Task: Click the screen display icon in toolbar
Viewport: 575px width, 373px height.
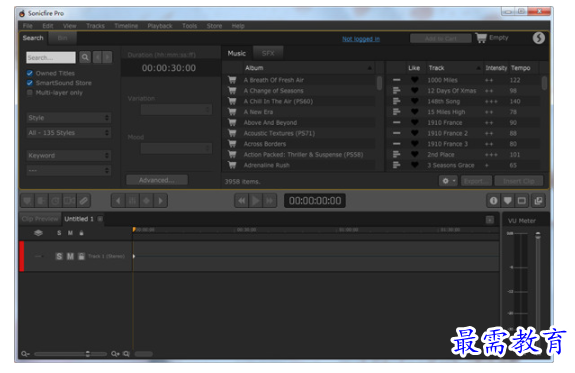Action: tap(521, 201)
